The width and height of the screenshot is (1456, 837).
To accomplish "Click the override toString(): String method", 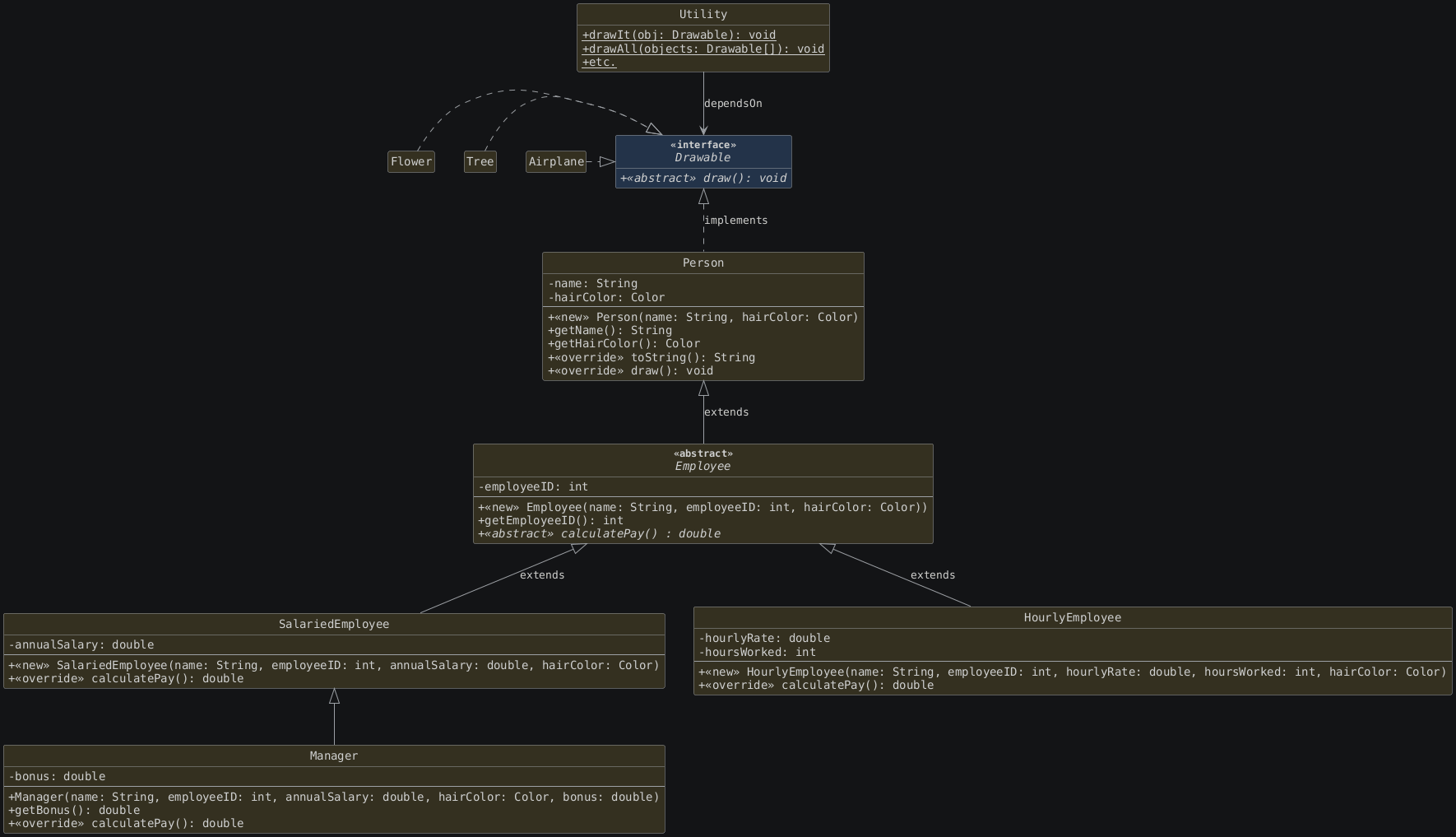I will [x=651, y=357].
